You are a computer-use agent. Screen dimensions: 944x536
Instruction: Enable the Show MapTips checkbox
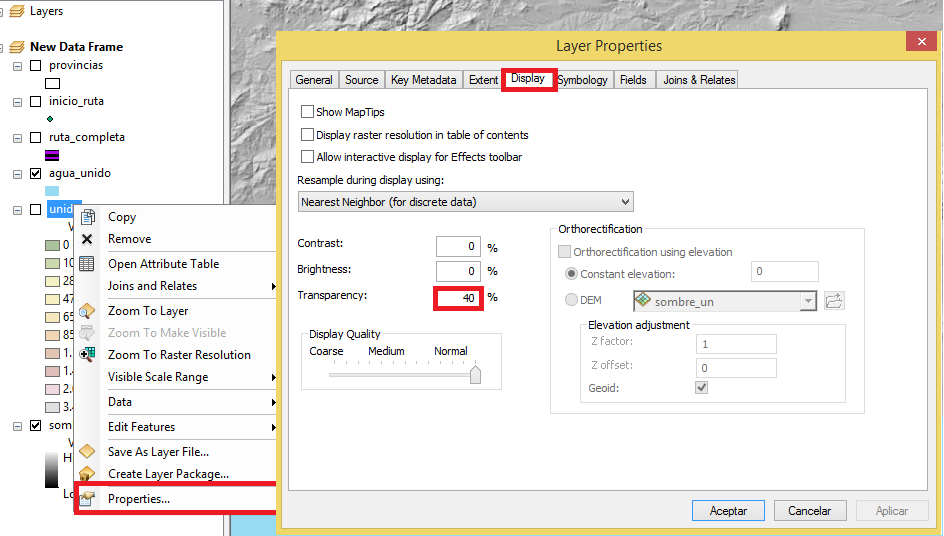click(307, 112)
